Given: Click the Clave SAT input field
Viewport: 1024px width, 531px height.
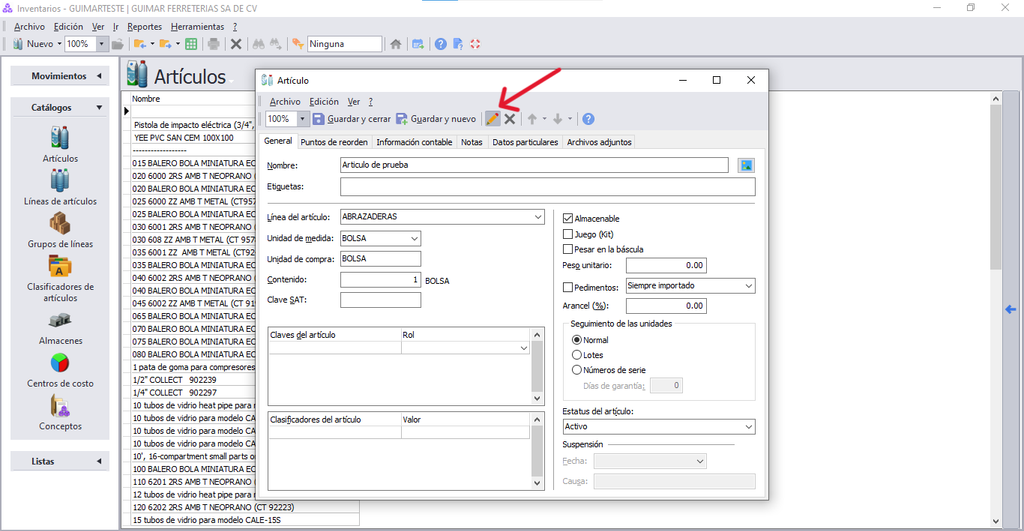Looking at the screenshot, I should pos(380,300).
